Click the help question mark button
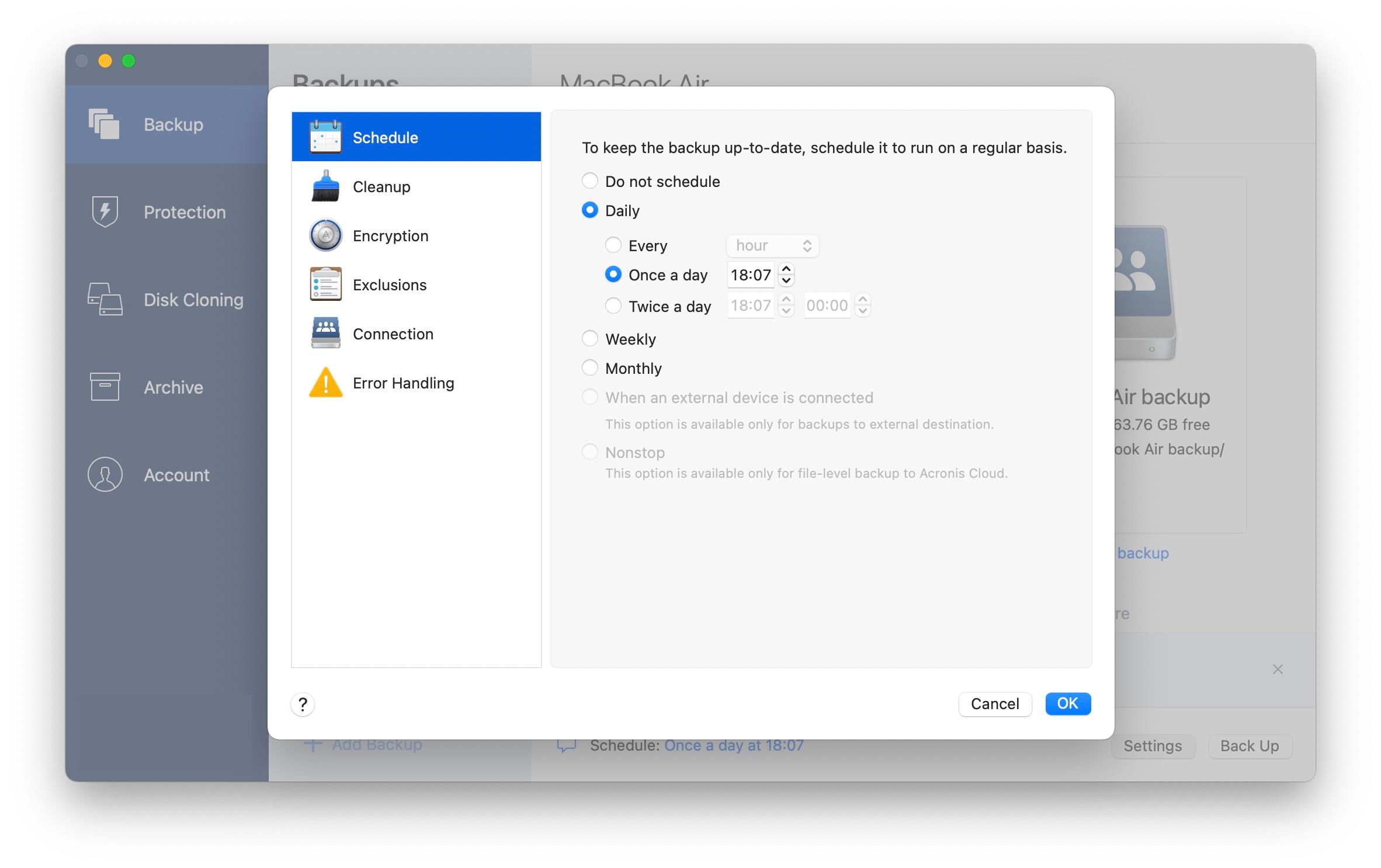The height and width of the screenshot is (868, 1381). click(x=302, y=703)
